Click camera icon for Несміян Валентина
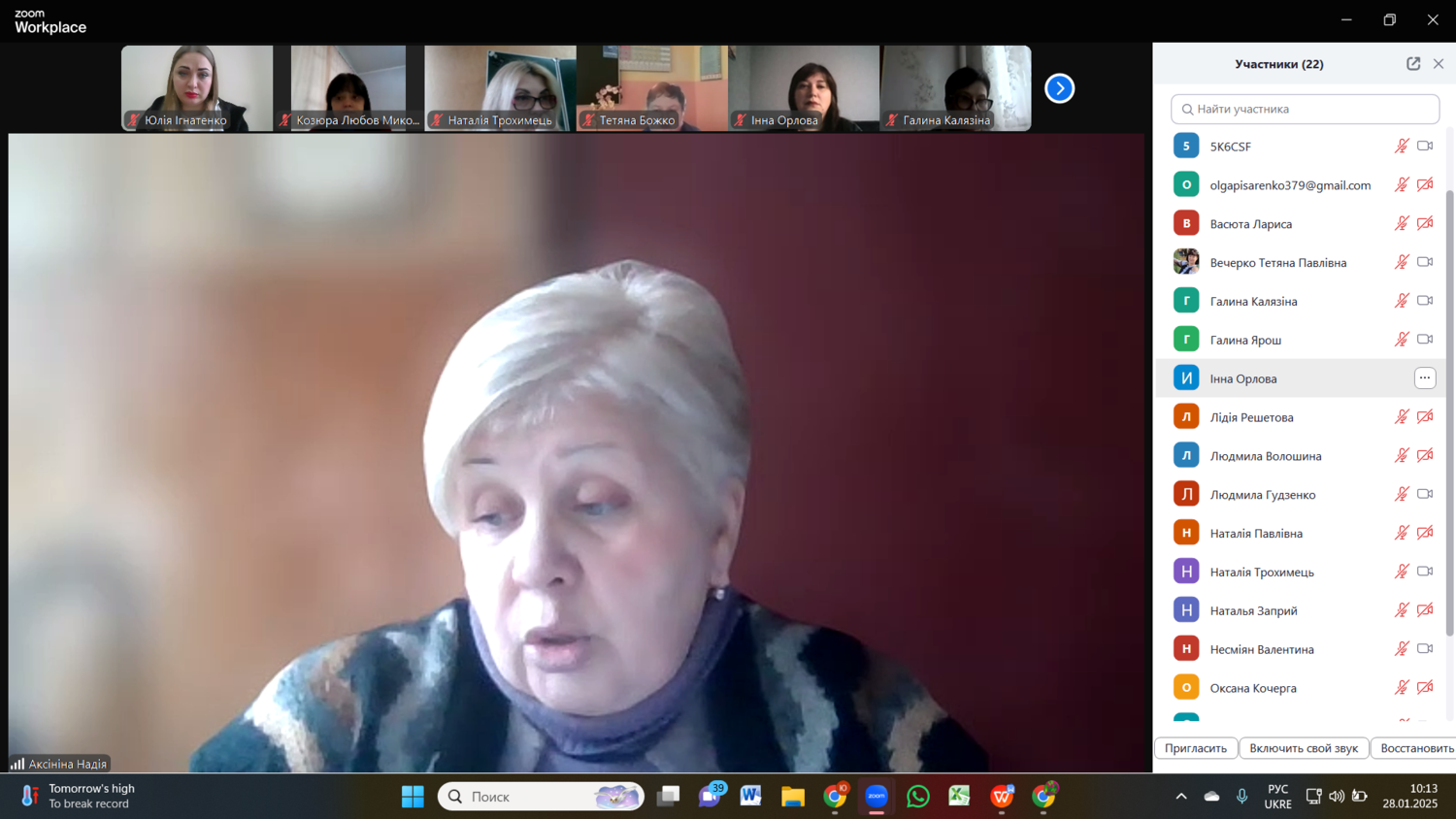This screenshot has height=819, width=1456. pos(1425,649)
